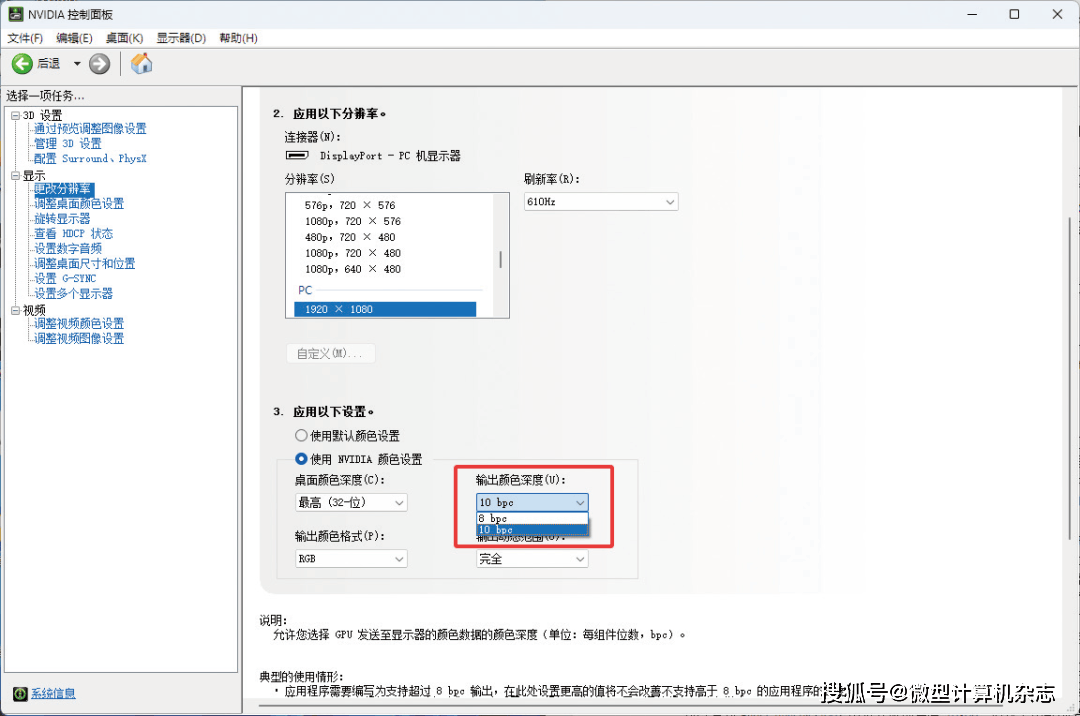Image resolution: width=1080 pixels, height=716 pixels.
Task: Open the 显示器 menu
Action: pyautogui.click(x=180, y=37)
